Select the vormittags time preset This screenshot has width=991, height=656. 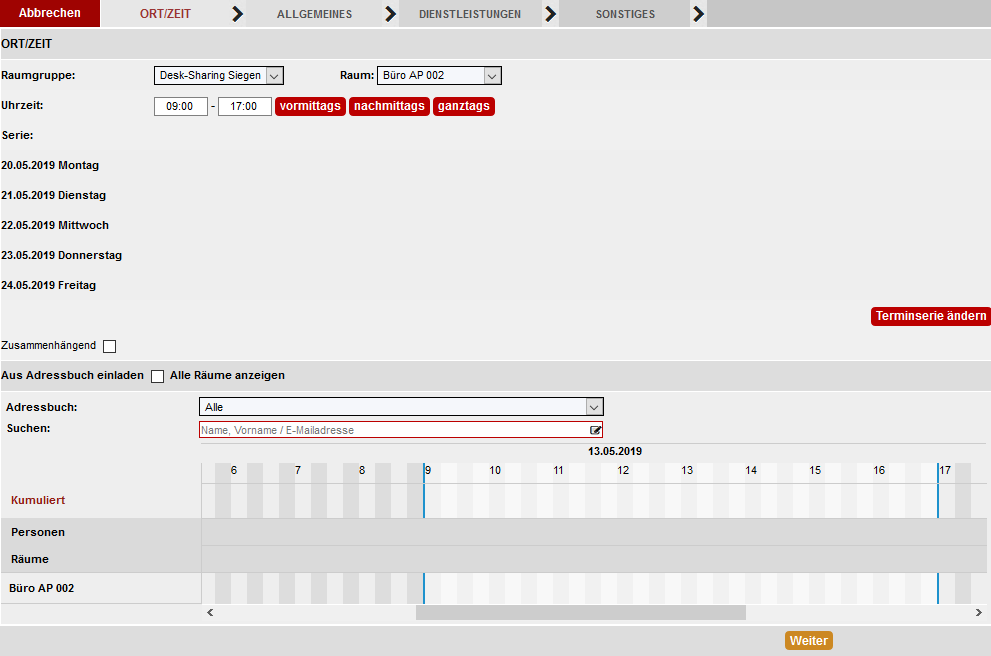point(310,106)
